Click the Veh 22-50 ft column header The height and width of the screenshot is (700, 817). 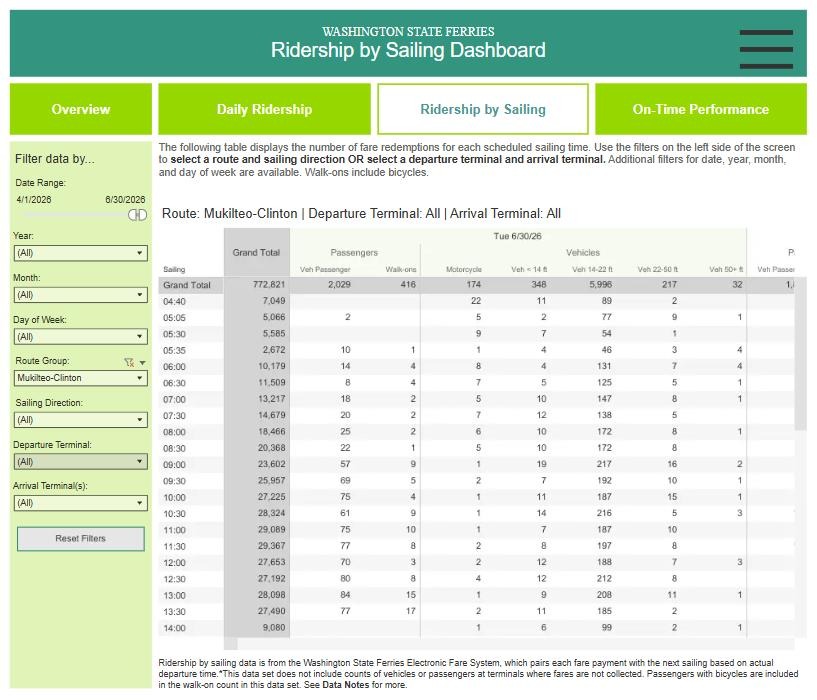point(658,269)
